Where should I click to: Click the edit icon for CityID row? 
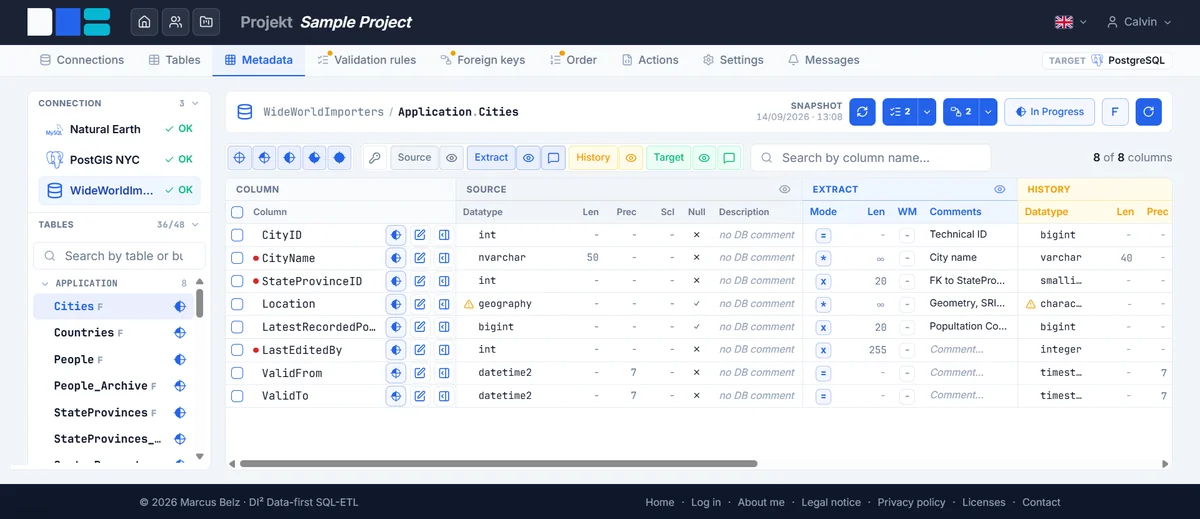420,235
